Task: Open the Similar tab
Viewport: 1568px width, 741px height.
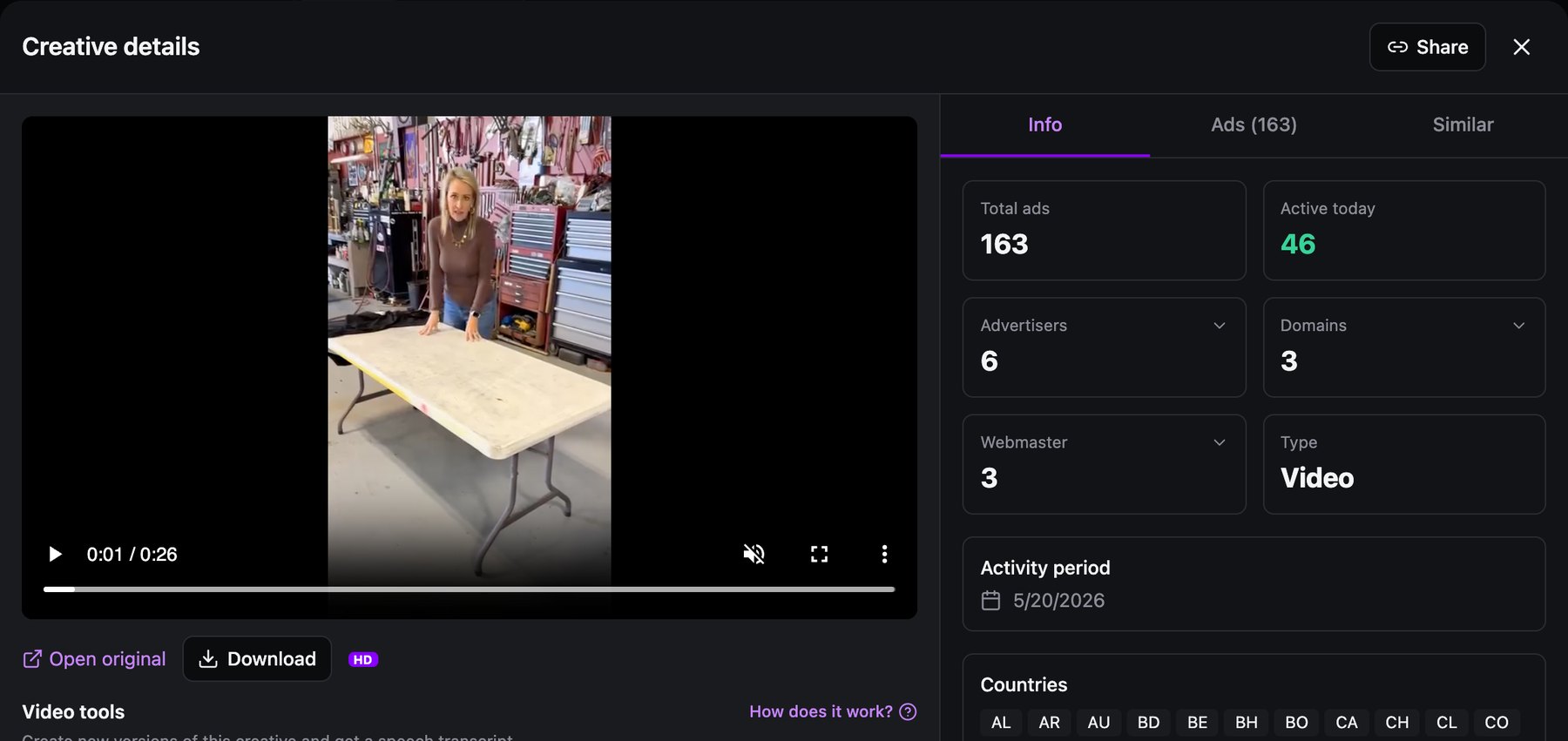Action: pyautogui.click(x=1463, y=125)
